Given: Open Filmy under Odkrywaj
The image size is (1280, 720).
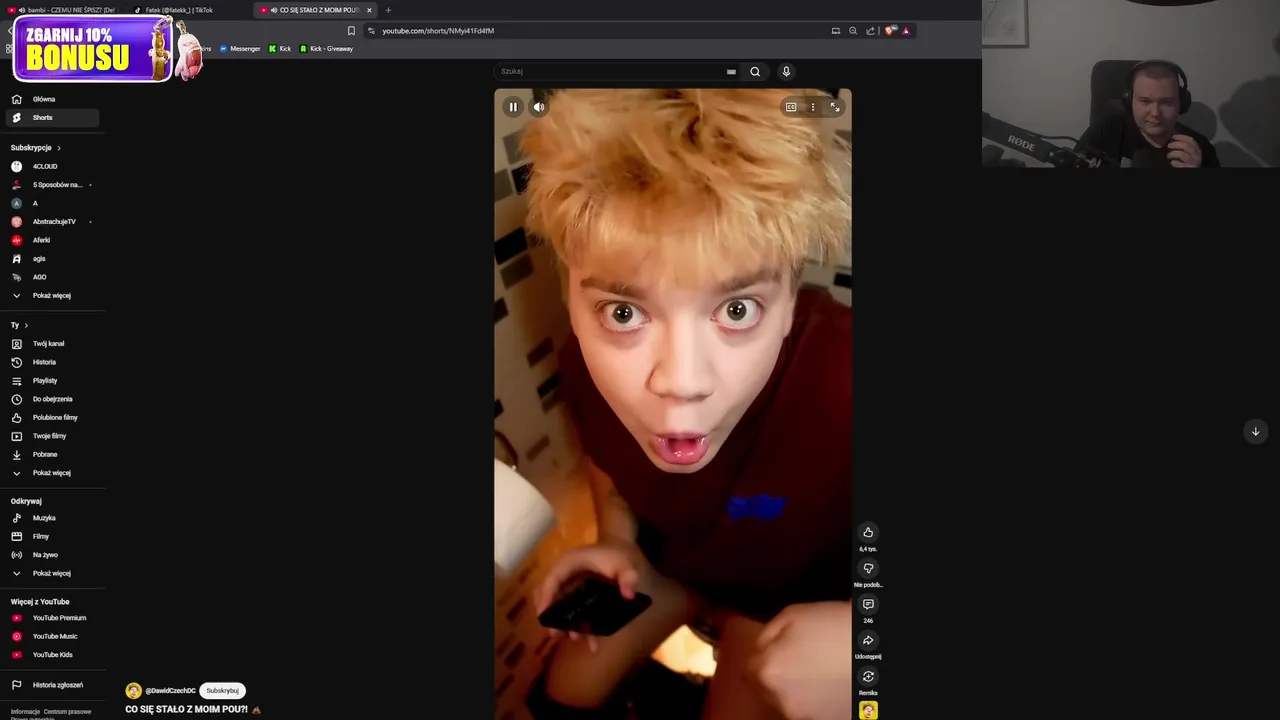Looking at the screenshot, I should pos(52,536).
